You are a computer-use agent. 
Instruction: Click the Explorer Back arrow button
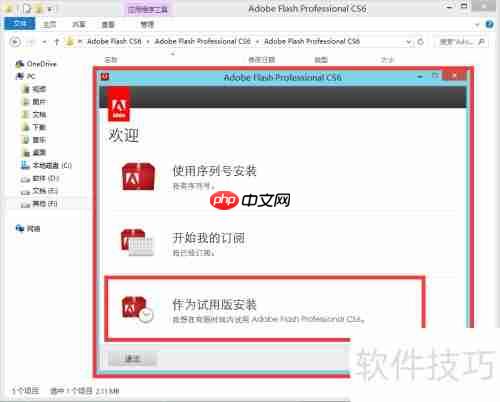15,42
